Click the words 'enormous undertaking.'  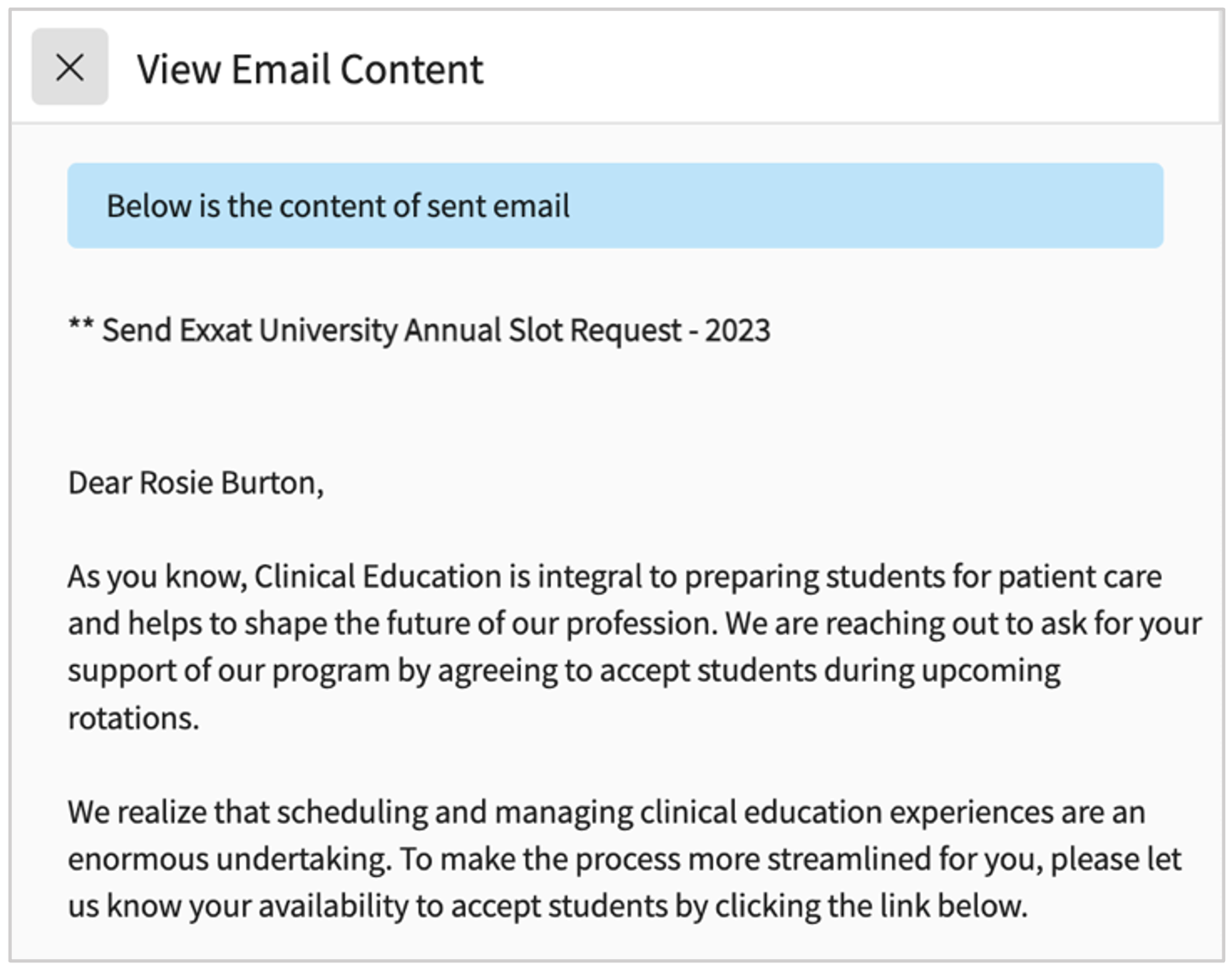pos(230,859)
